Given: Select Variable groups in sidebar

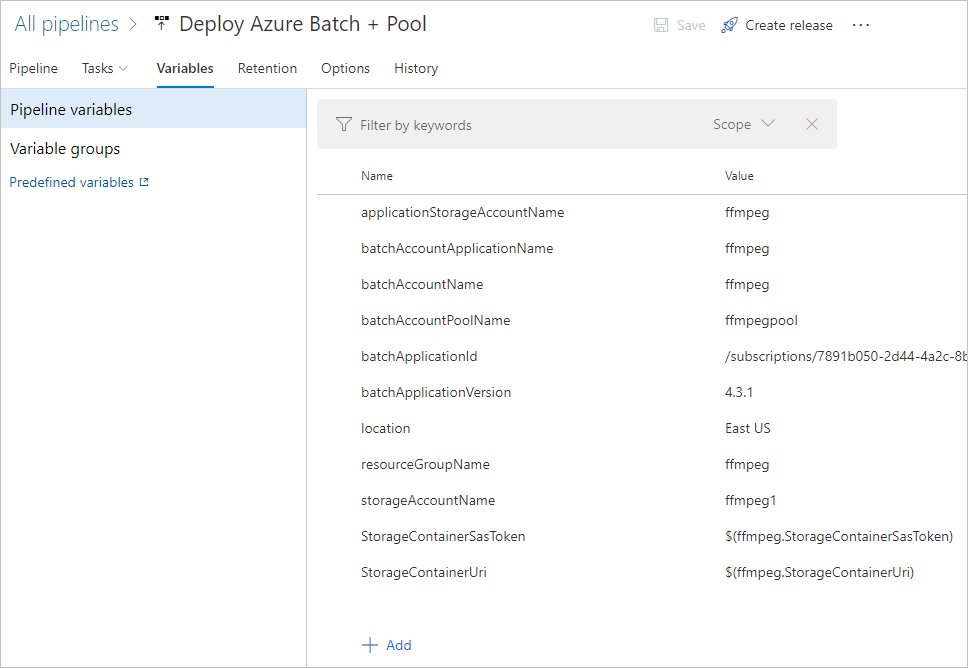Looking at the screenshot, I should click(65, 149).
